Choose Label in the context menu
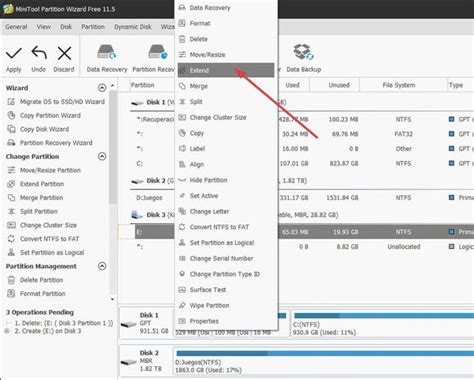This screenshot has height=380, width=474. tap(226, 149)
